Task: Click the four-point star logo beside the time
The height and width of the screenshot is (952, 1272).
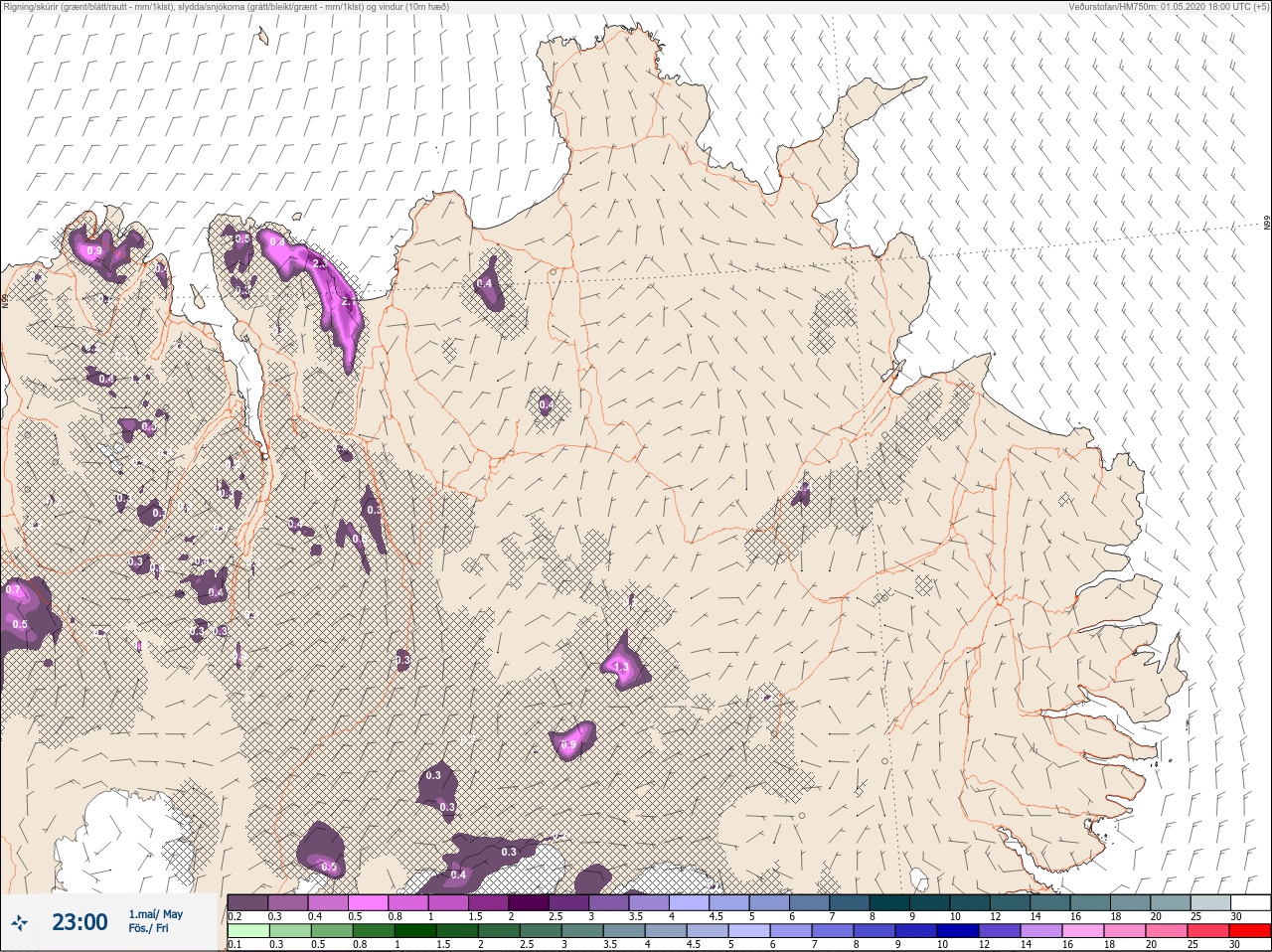Action: click(x=19, y=923)
